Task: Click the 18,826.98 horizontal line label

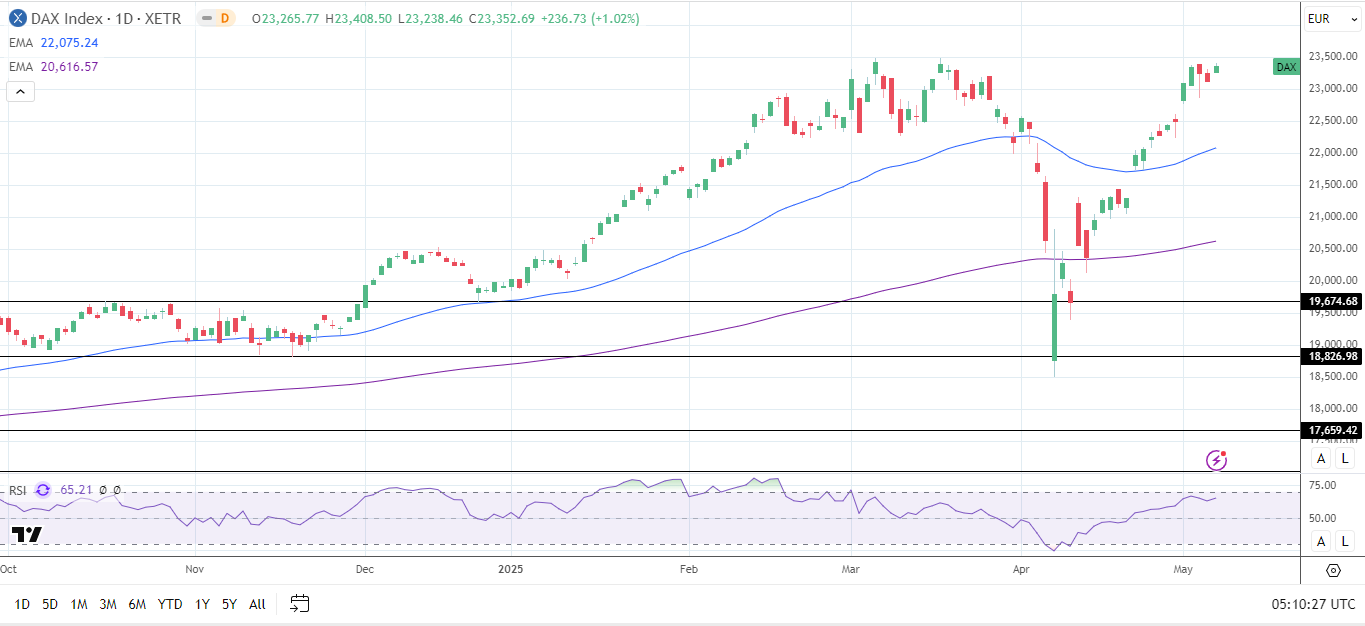Action: tap(1333, 356)
